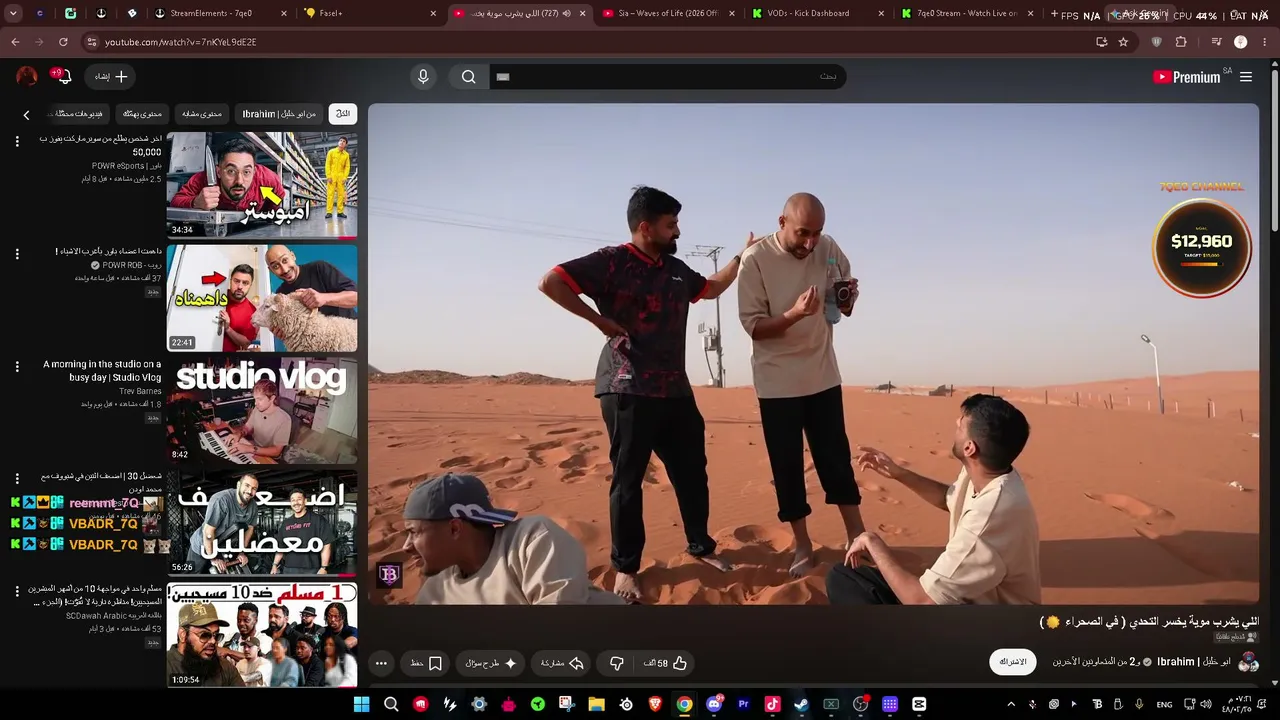This screenshot has width=1280, height=720.
Task: Switch to the 7qe0 Stream Kick tab
Action: pyautogui.click(x=968, y=13)
